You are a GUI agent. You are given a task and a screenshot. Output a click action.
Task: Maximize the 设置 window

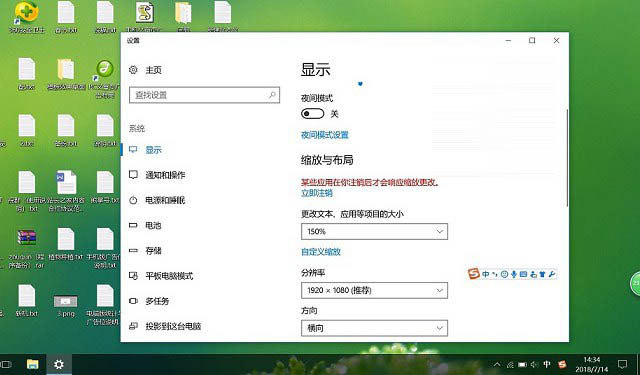coord(532,40)
